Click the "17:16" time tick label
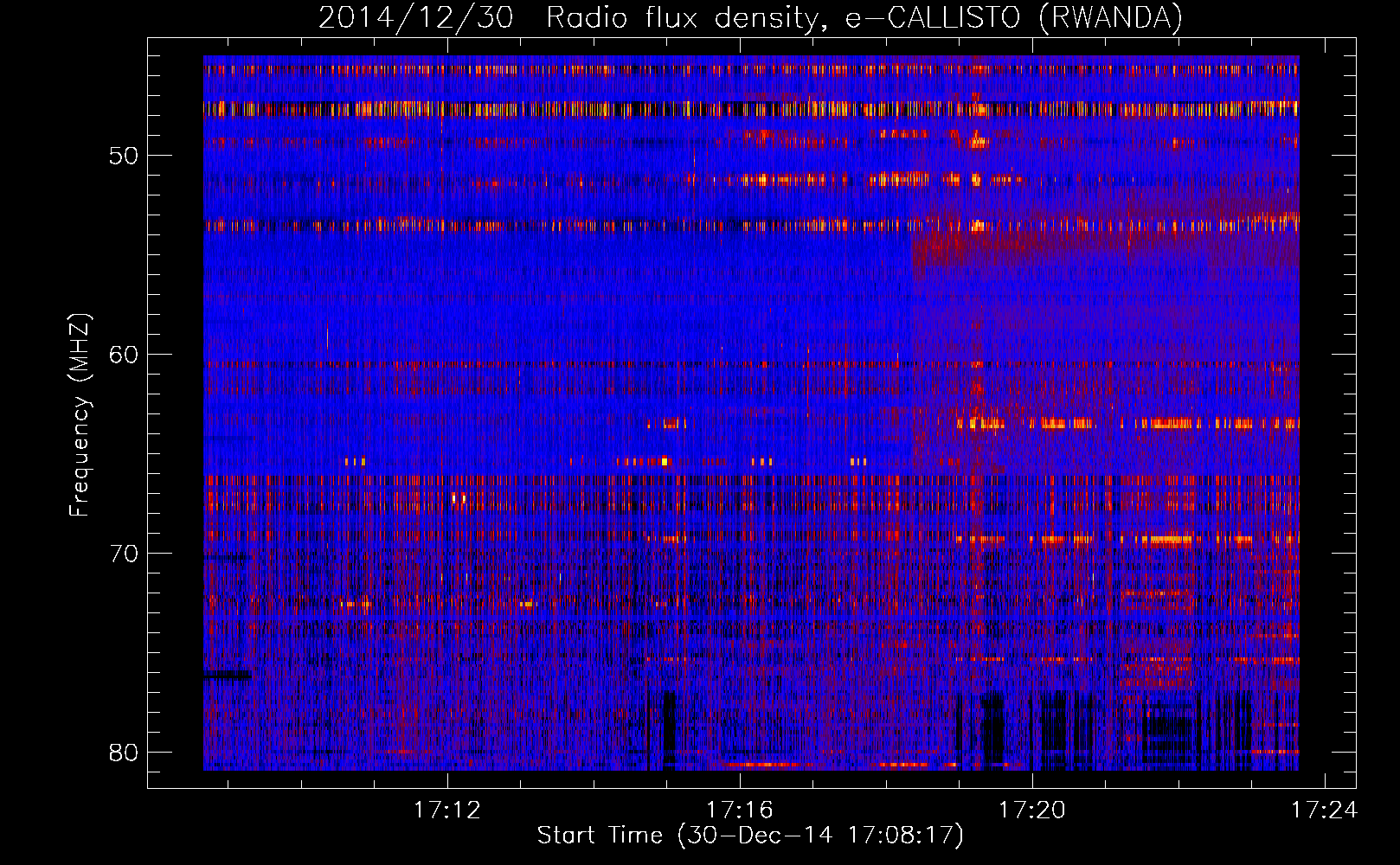Viewport: 1400px width, 865px height. [740, 811]
